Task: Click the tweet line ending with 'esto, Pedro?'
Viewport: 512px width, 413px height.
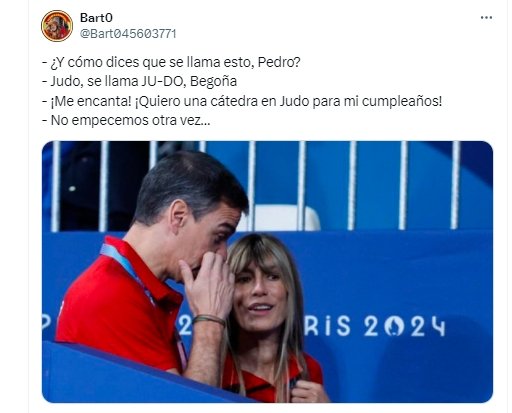Action: tap(171, 62)
